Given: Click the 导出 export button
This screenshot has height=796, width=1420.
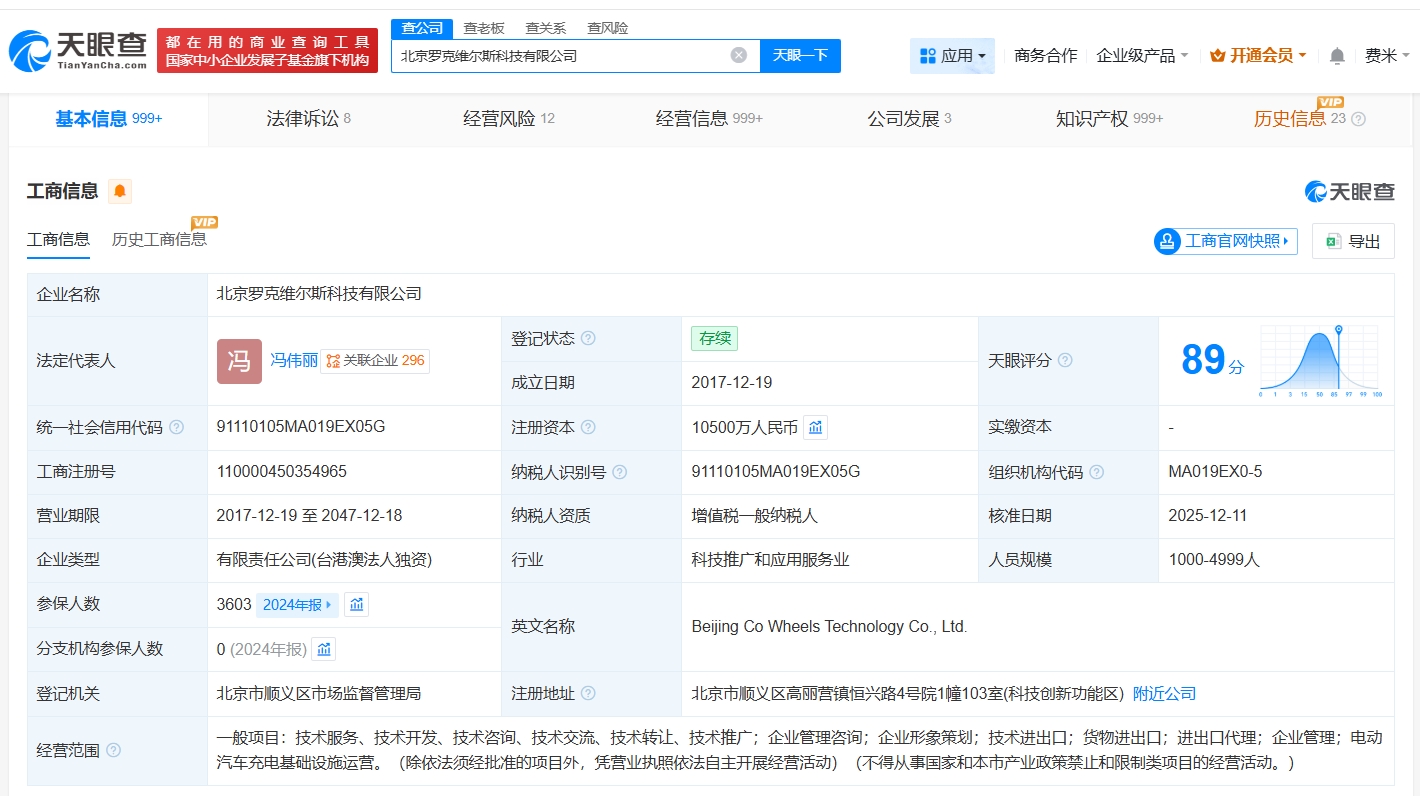Looking at the screenshot, I should pos(1353,241).
